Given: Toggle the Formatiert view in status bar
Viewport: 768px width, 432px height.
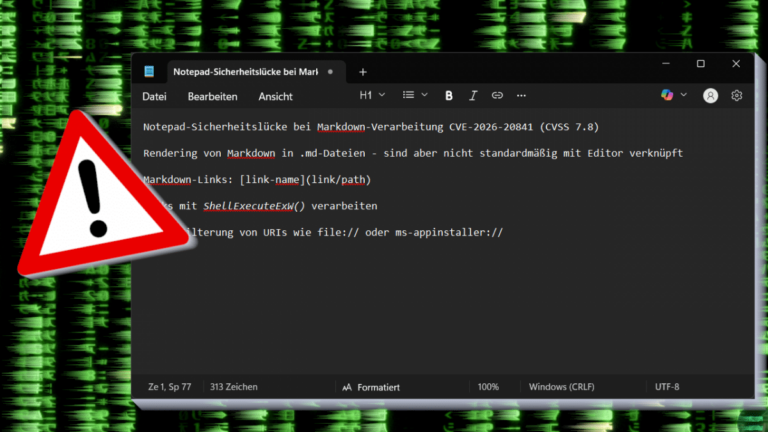Looking at the screenshot, I should 371,386.
